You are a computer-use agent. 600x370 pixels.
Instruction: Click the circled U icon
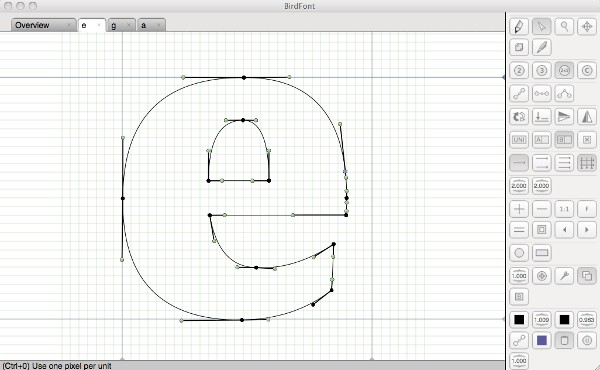pos(587,340)
